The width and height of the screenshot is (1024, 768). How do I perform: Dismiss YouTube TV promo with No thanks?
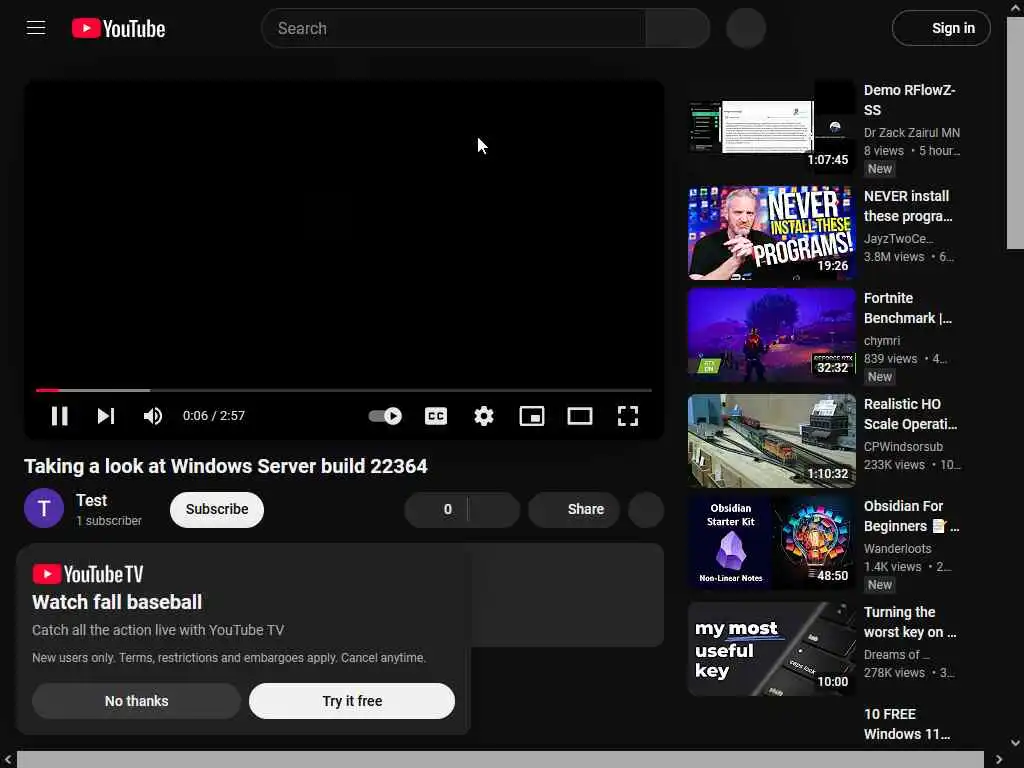[x=136, y=701]
